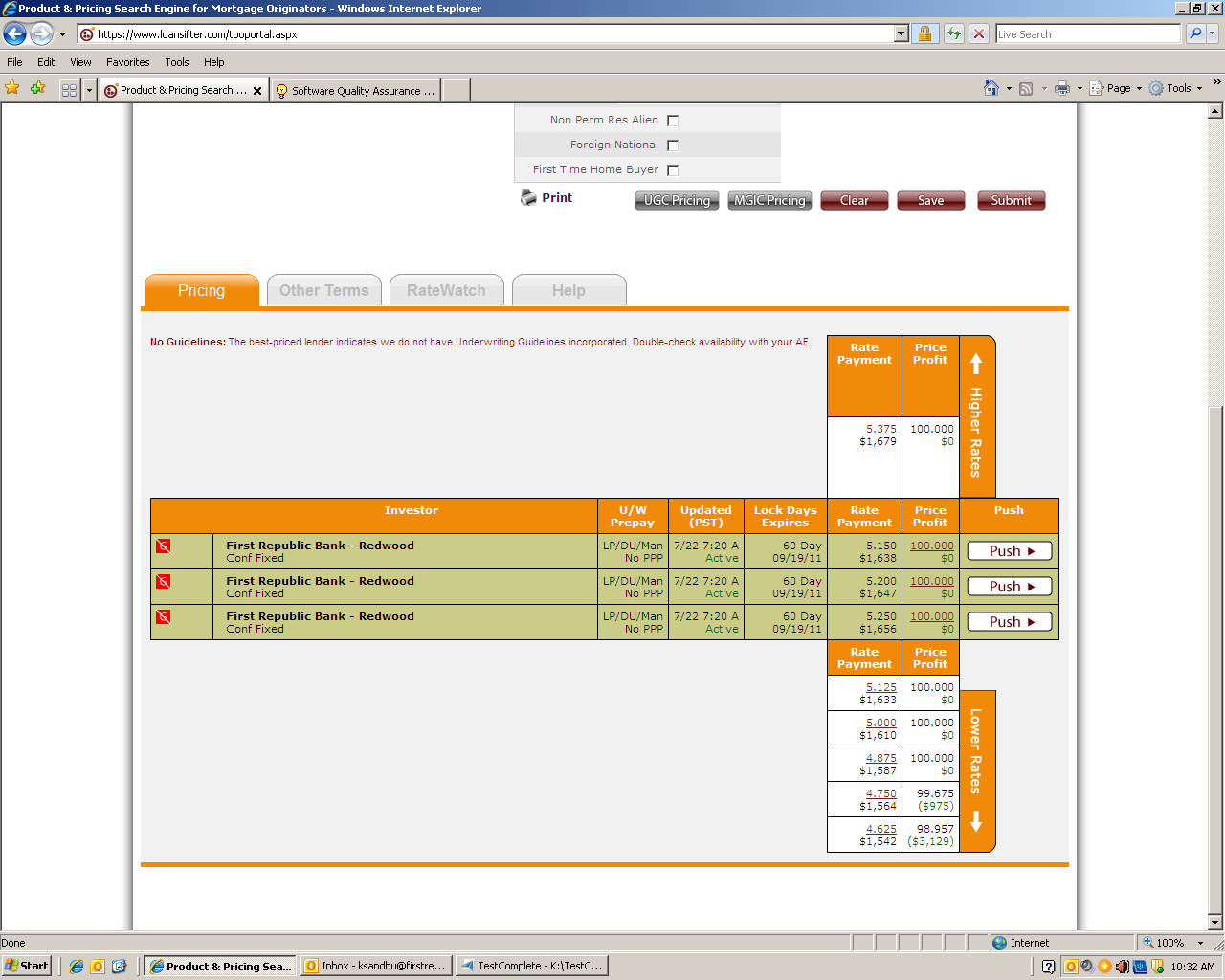Image resolution: width=1225 pixels, height=980 pixels.
Task: Click the browser Back arrow button
Action: 14,34
